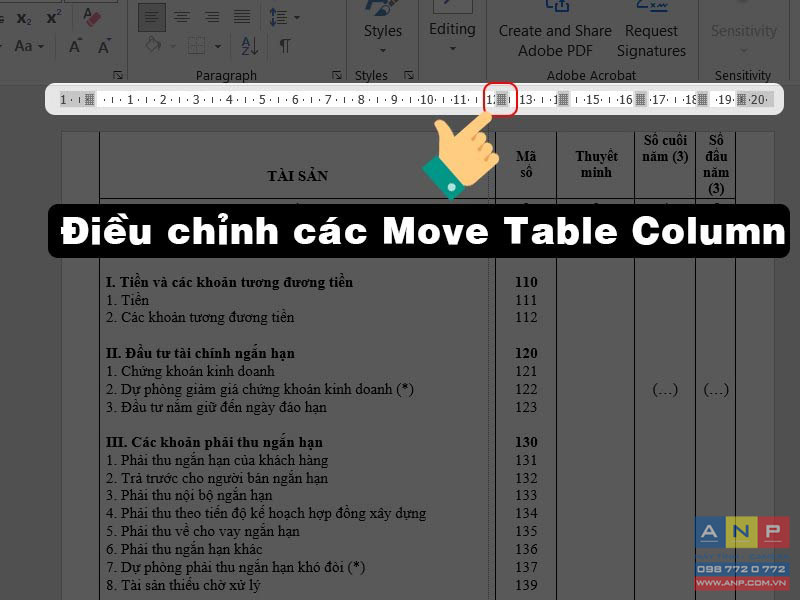Toggle show/hide paragraph marks (¶)
800x600 pixels.
285,46
